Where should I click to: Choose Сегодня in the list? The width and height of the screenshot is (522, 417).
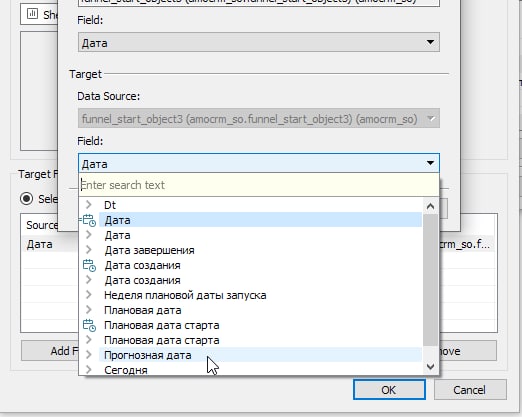(260, 370)
